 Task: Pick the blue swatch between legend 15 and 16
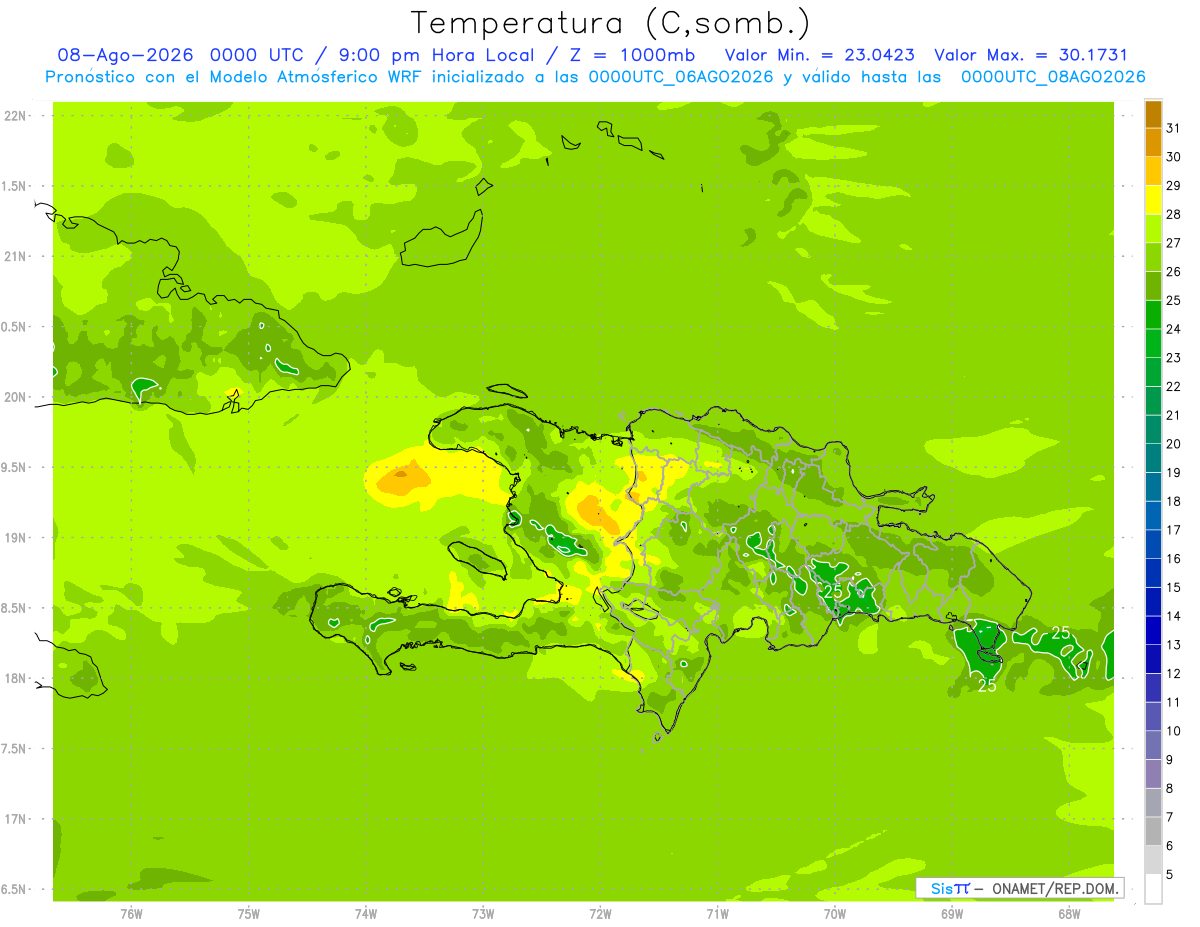(x=1153, y=573)
